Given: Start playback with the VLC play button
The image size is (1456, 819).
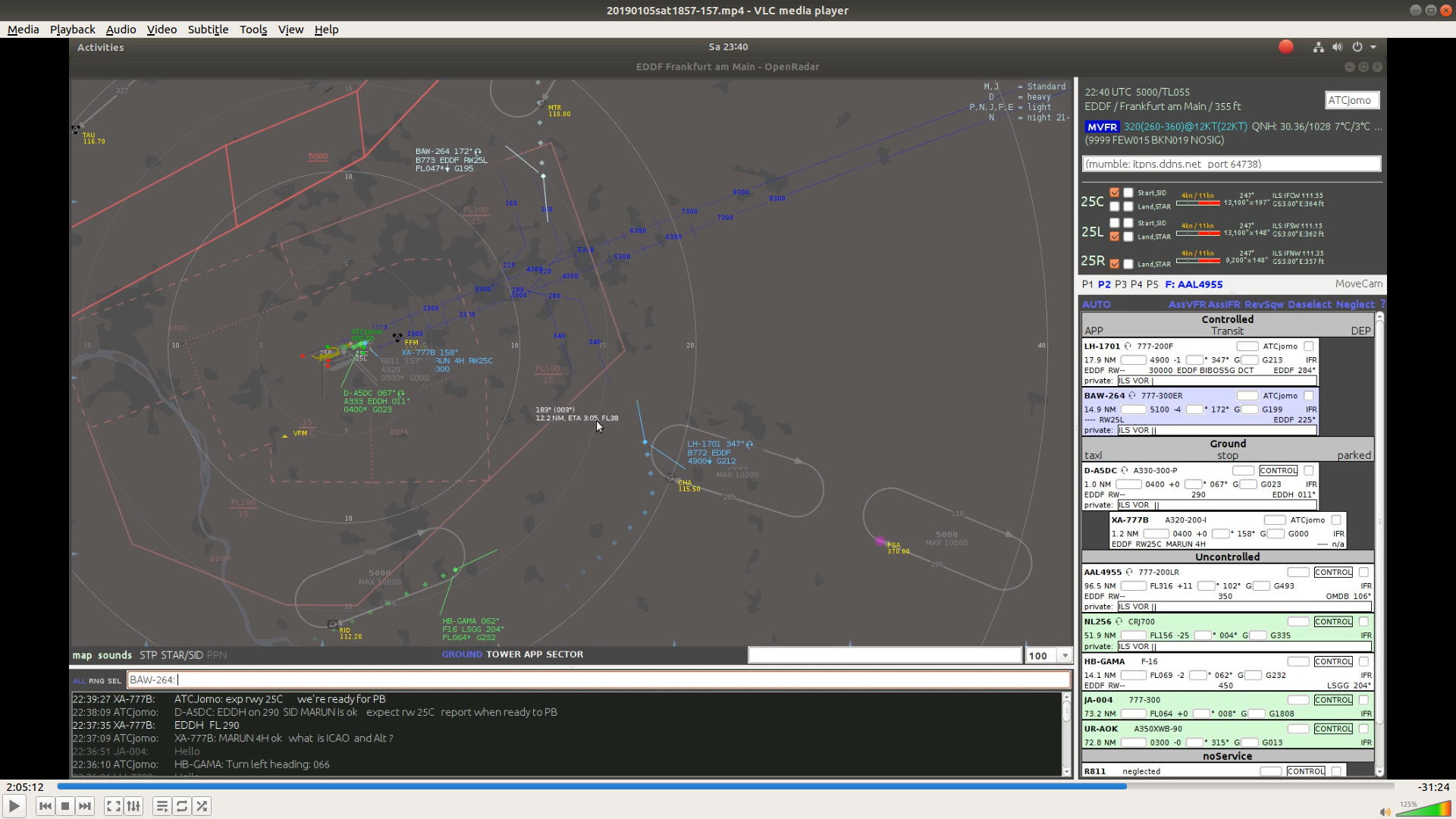Looking at the screenshot, I should (14, 806).
